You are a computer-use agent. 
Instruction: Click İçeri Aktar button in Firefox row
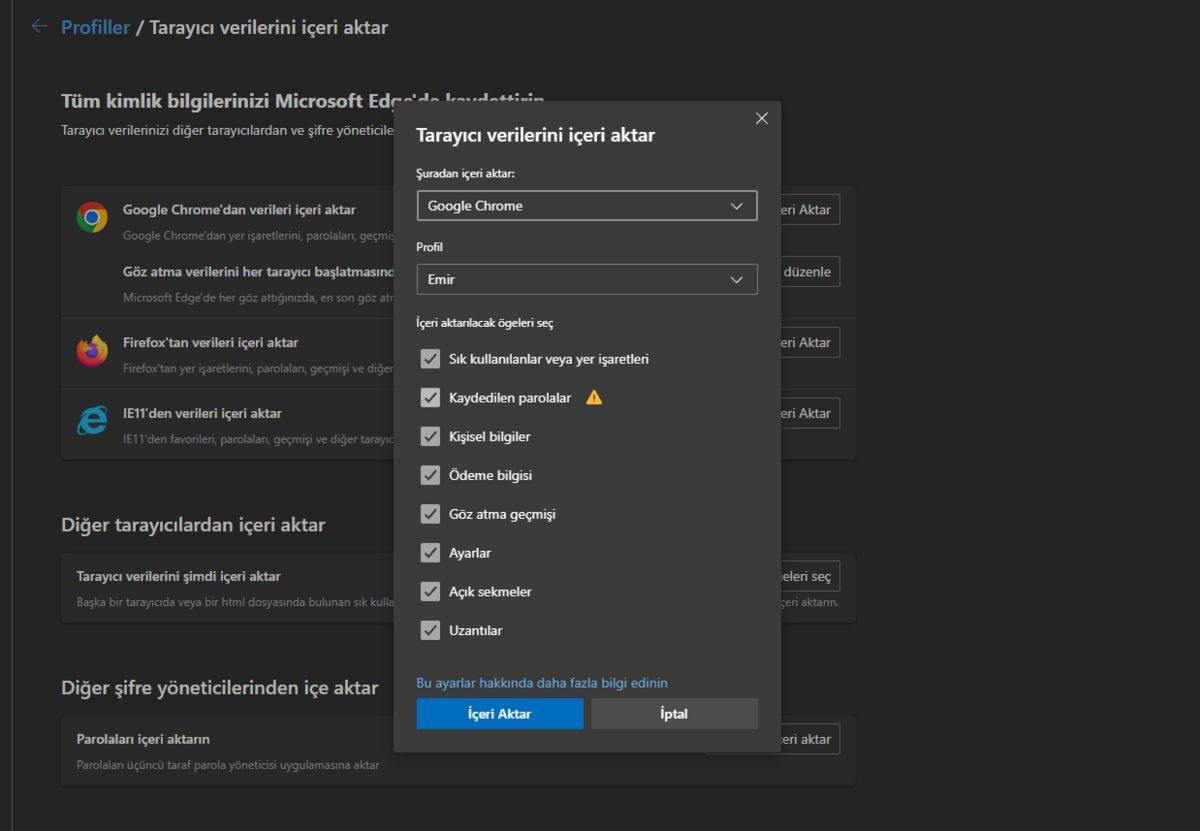(x=810, y=343)
